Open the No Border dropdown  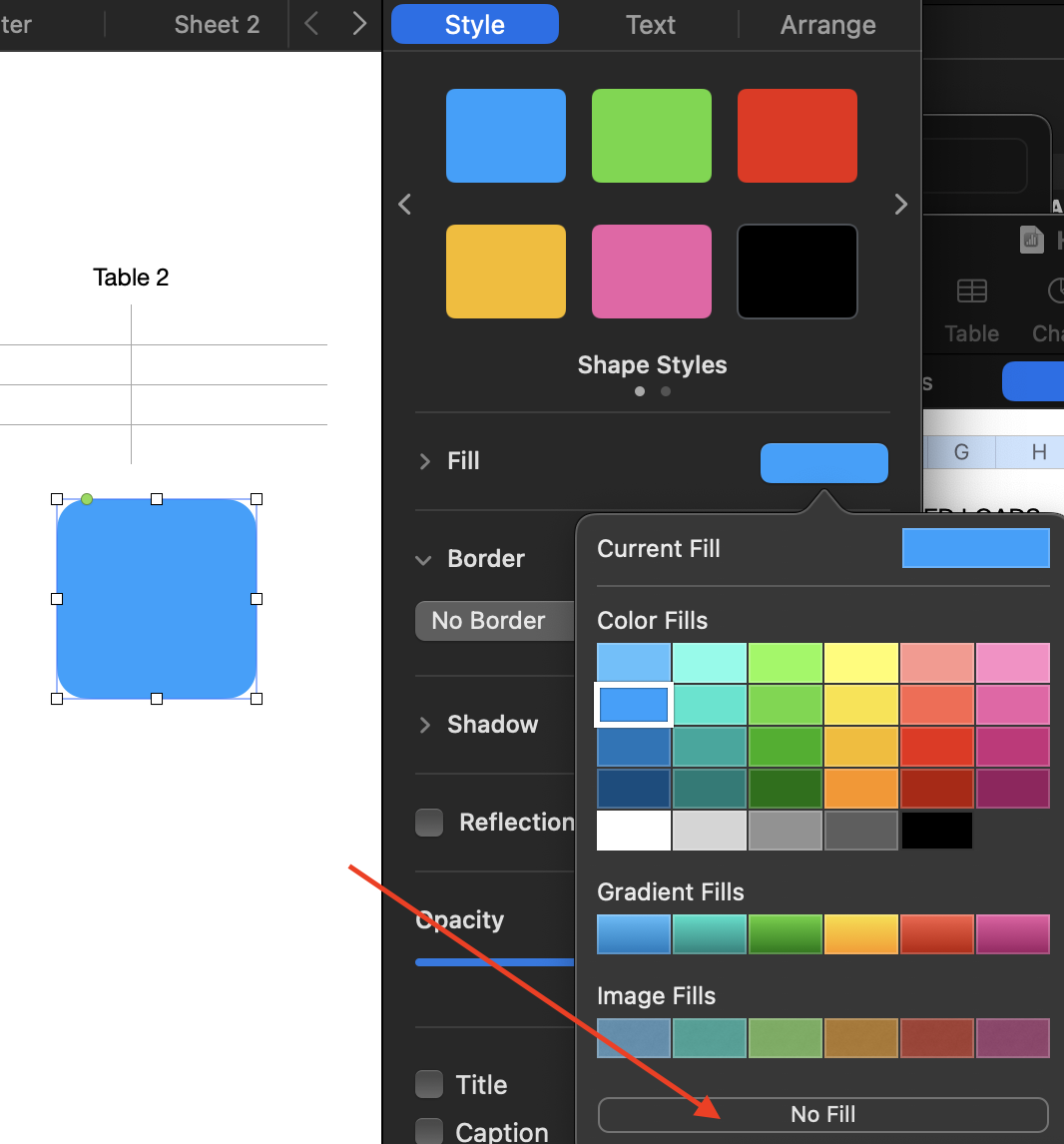tap(495, 621)
